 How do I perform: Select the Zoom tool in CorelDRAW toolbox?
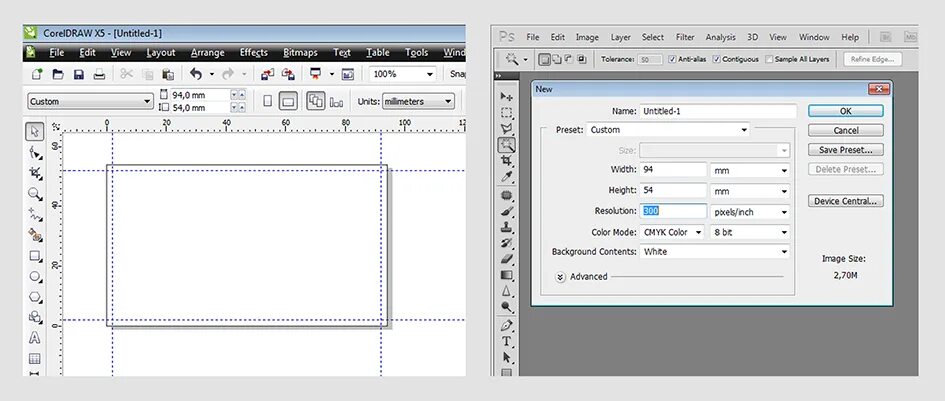pos(35,194)
